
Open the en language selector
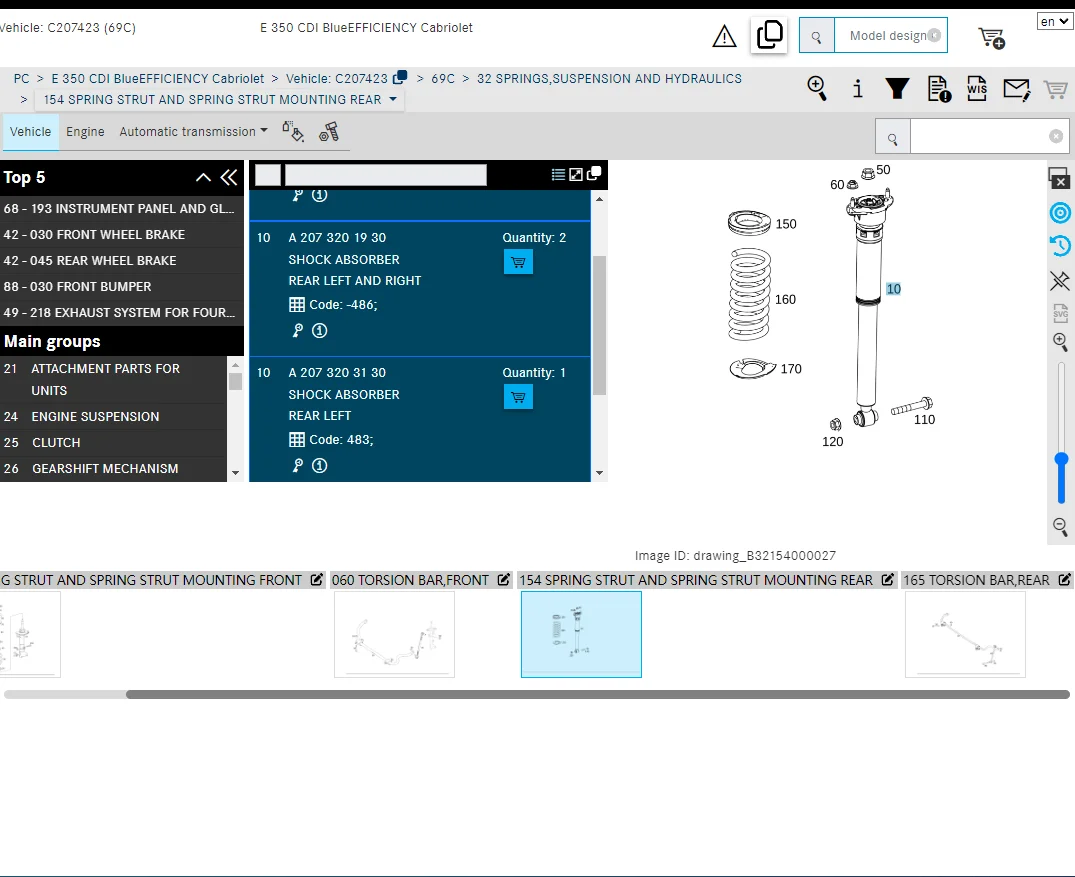point(1054,21)
